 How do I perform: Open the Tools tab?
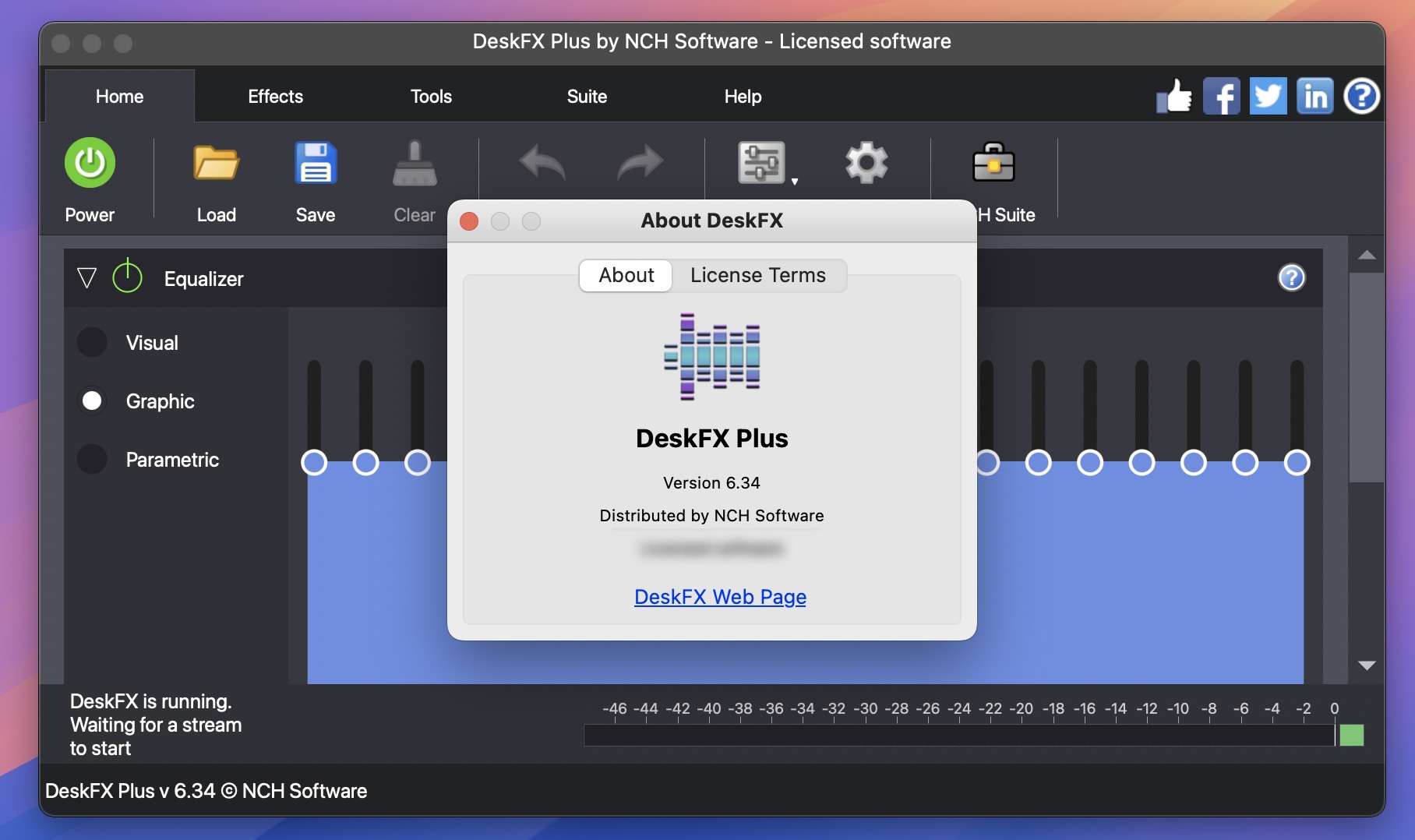pyautogui.click(x=431, y=97)
